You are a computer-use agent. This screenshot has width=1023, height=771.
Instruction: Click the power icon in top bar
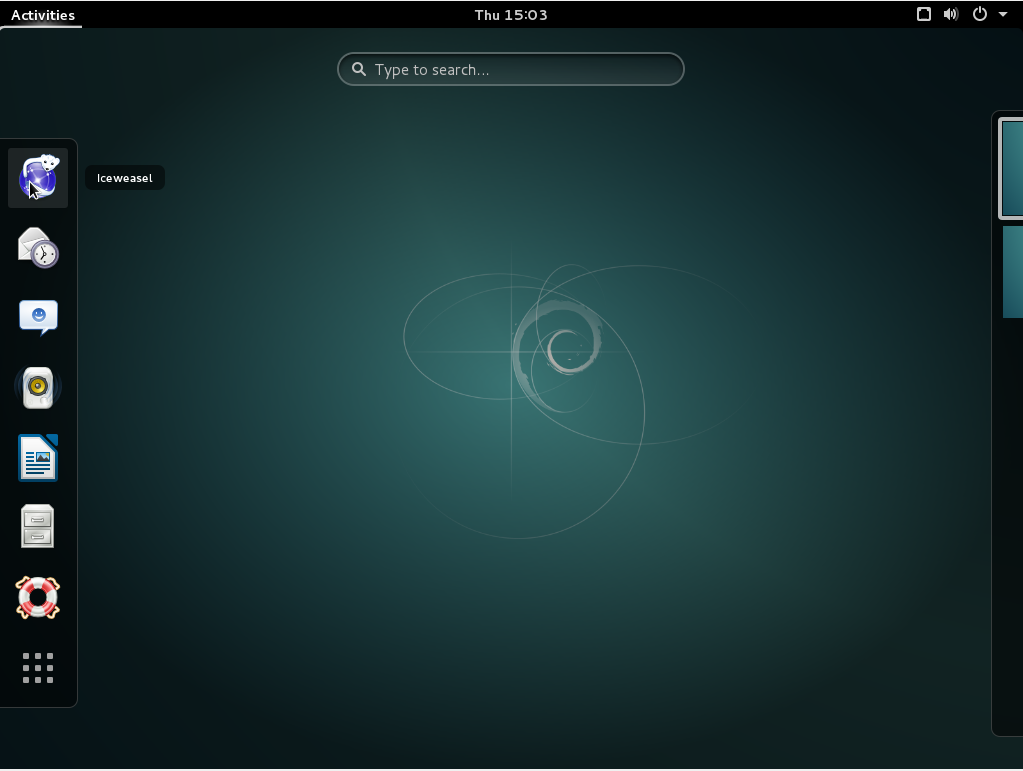[x=980, y=14]
